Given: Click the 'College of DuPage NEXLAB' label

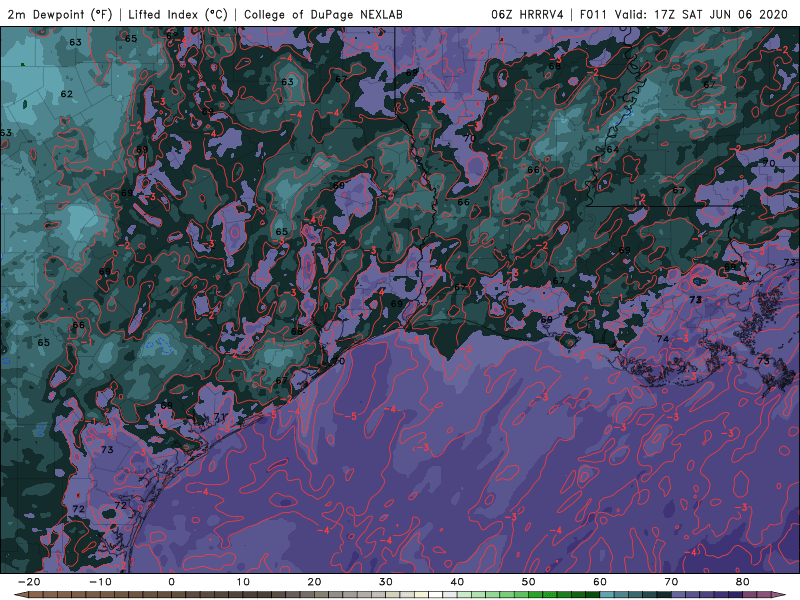Looking at the screenshot, I should pos(323,14).
